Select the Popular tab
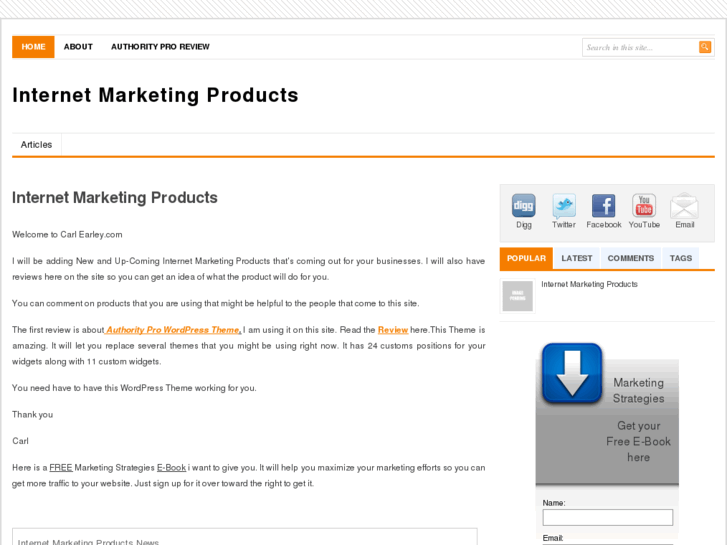Viewport: 727px width, 545px height. coord(526,258)
